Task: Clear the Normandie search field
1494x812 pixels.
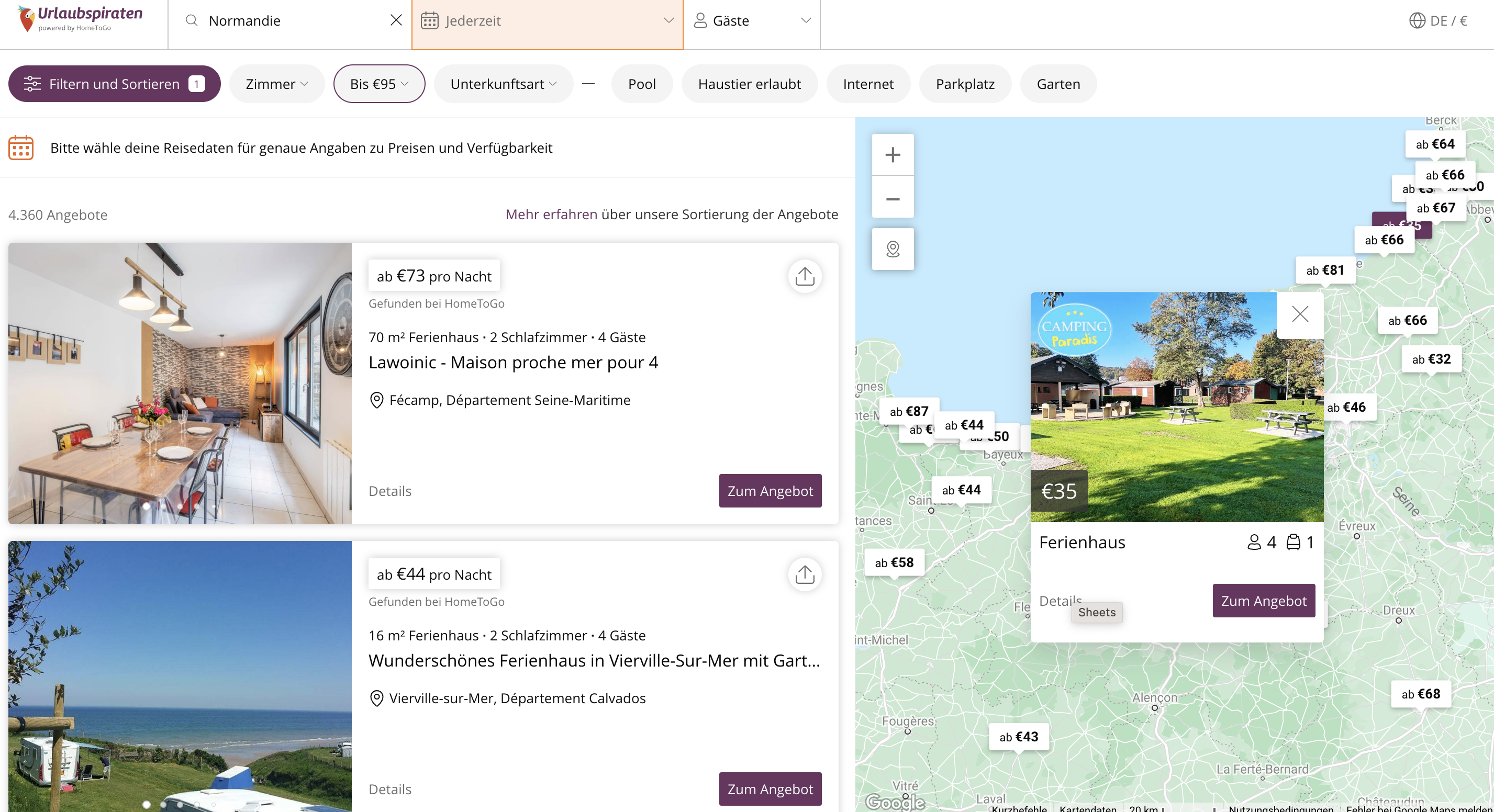Action: (396, 20)
